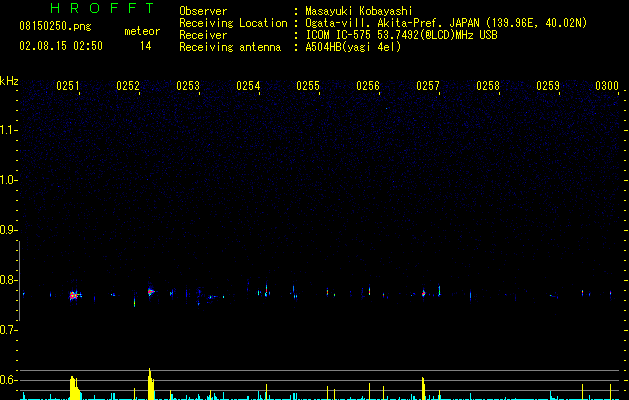Click the date stamp 02.08.15 02:50
This screenshot has width=629, height=400.
(x=61, y=46)
